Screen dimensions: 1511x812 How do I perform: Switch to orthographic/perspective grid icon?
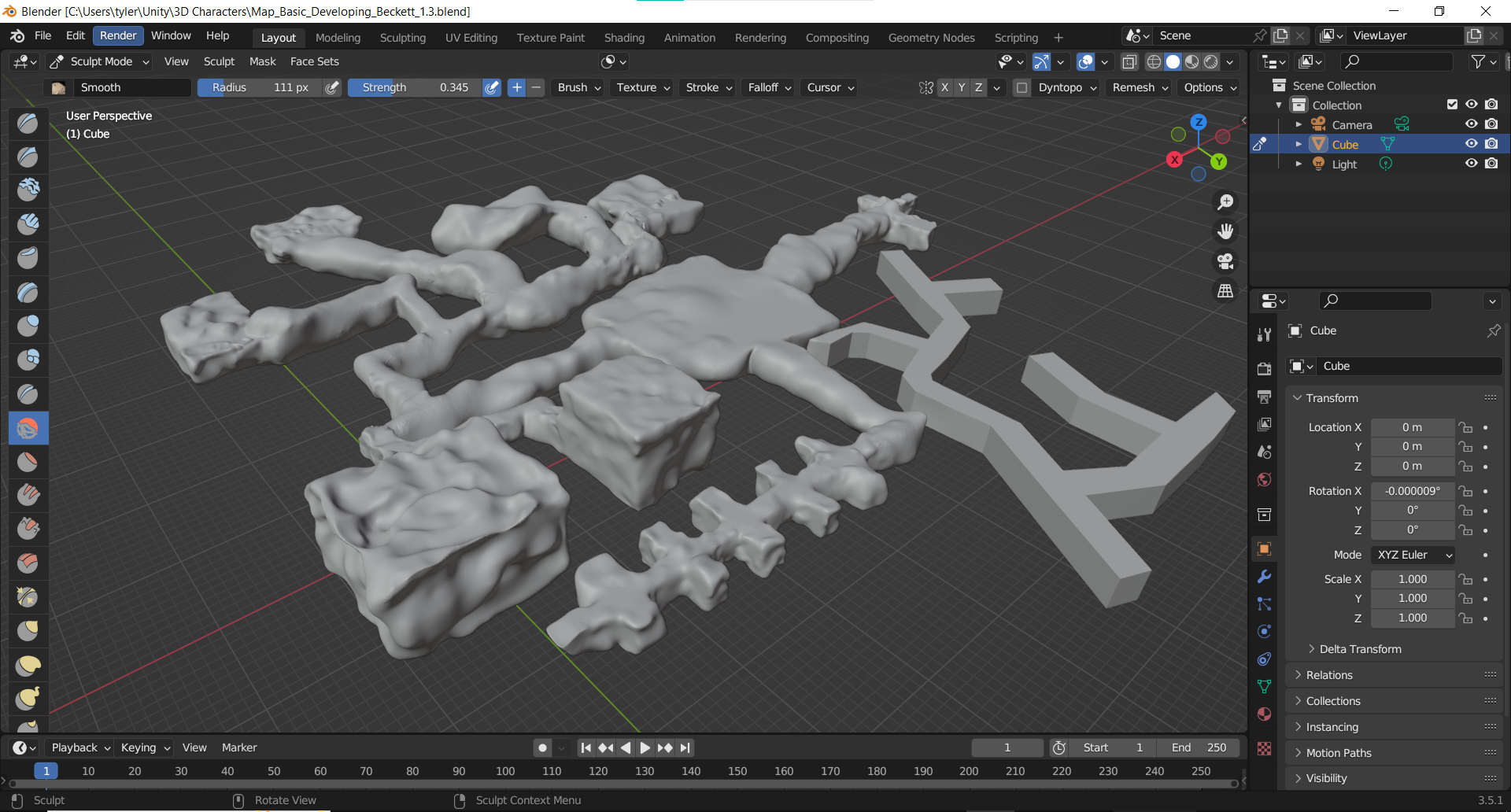[x=1225, y=291]
